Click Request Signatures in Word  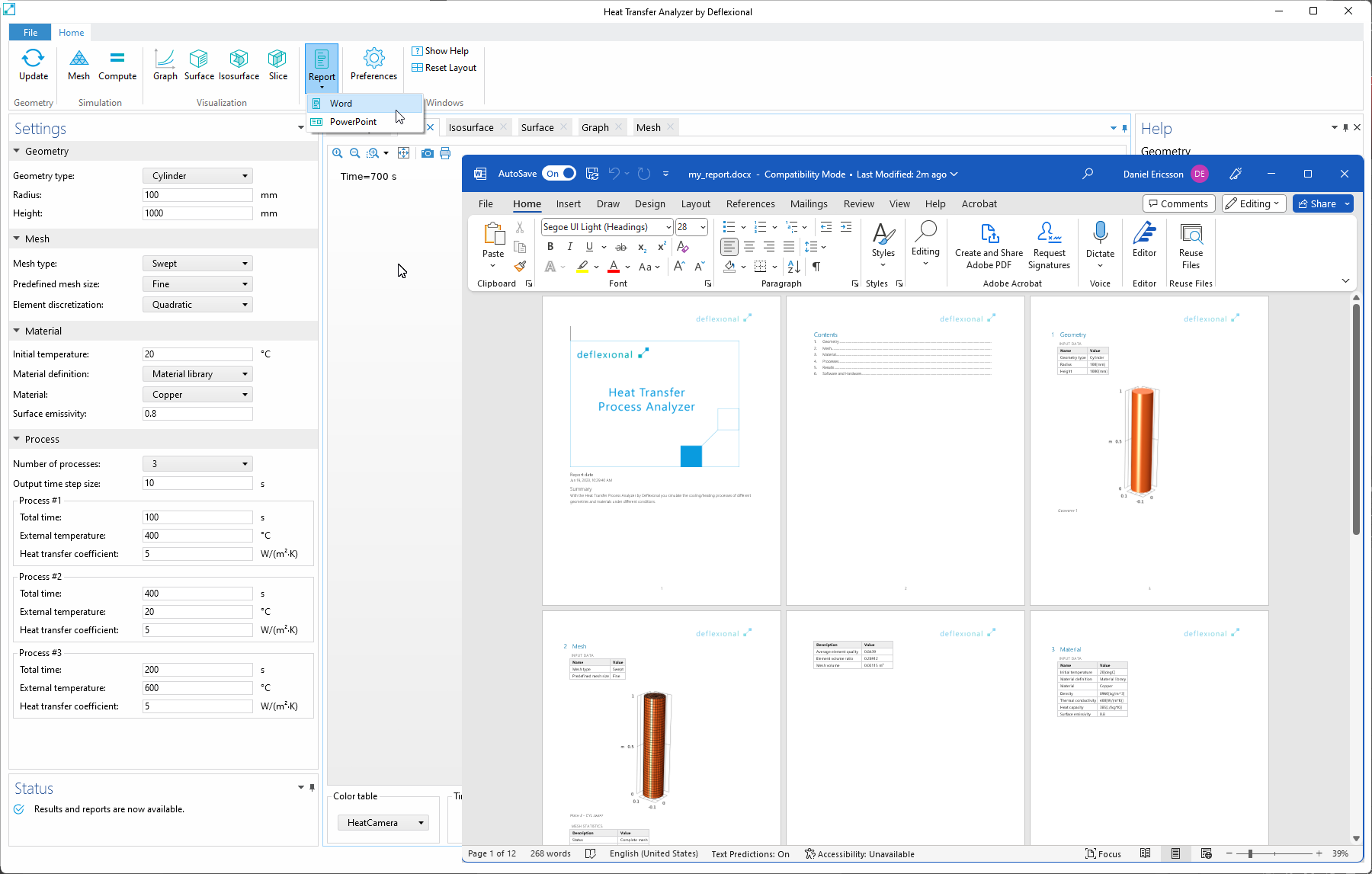coord(1049,245)
